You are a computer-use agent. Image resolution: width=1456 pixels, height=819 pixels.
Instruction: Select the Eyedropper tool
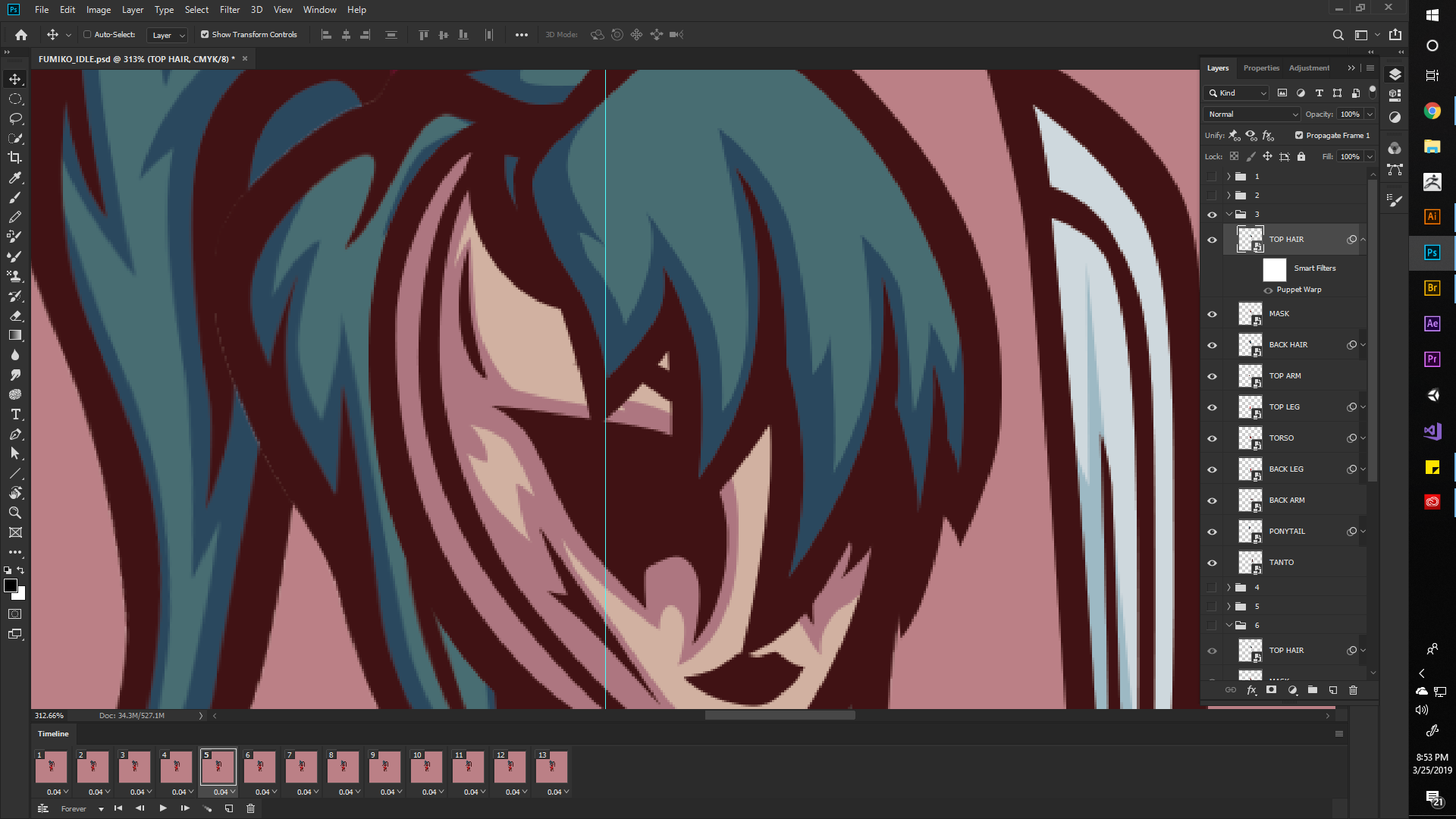[15, 177]
